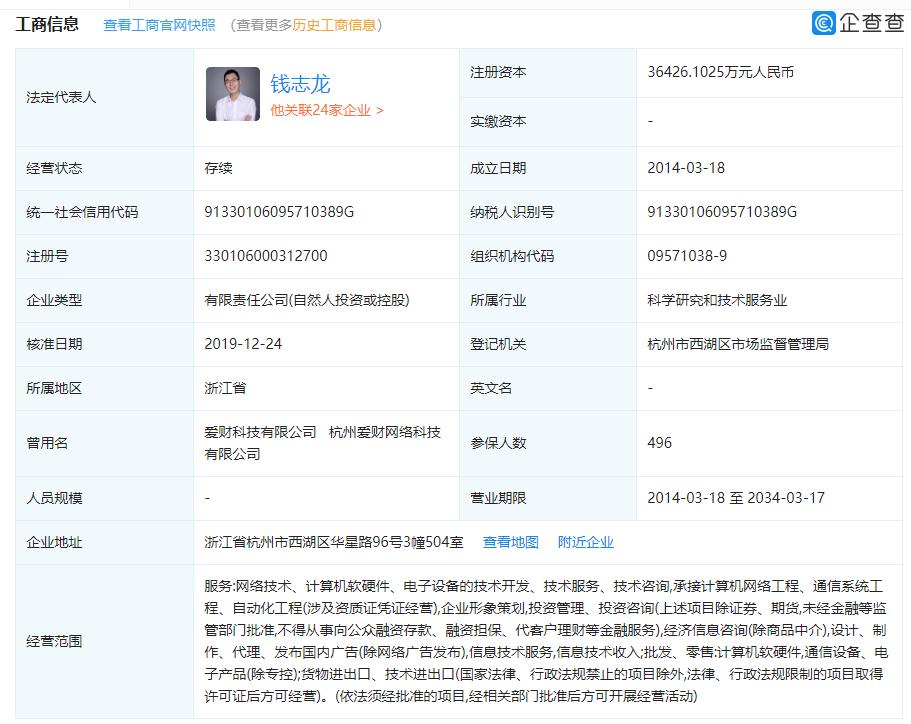Click the former name 爱财科技有限公司
The height and width of the screenshot is (724, 911).
(262, 433)
